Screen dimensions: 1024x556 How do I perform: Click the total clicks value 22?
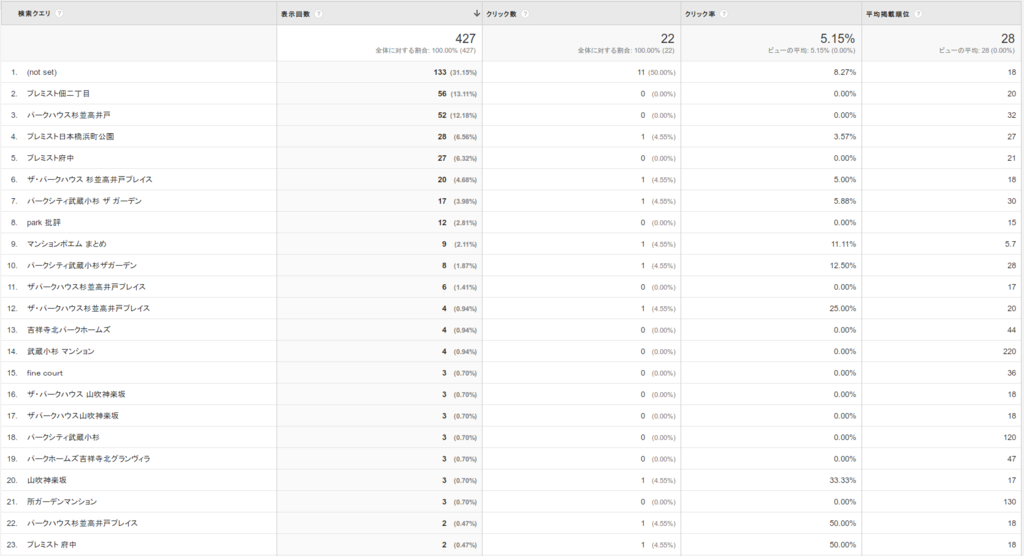[667, 39]
